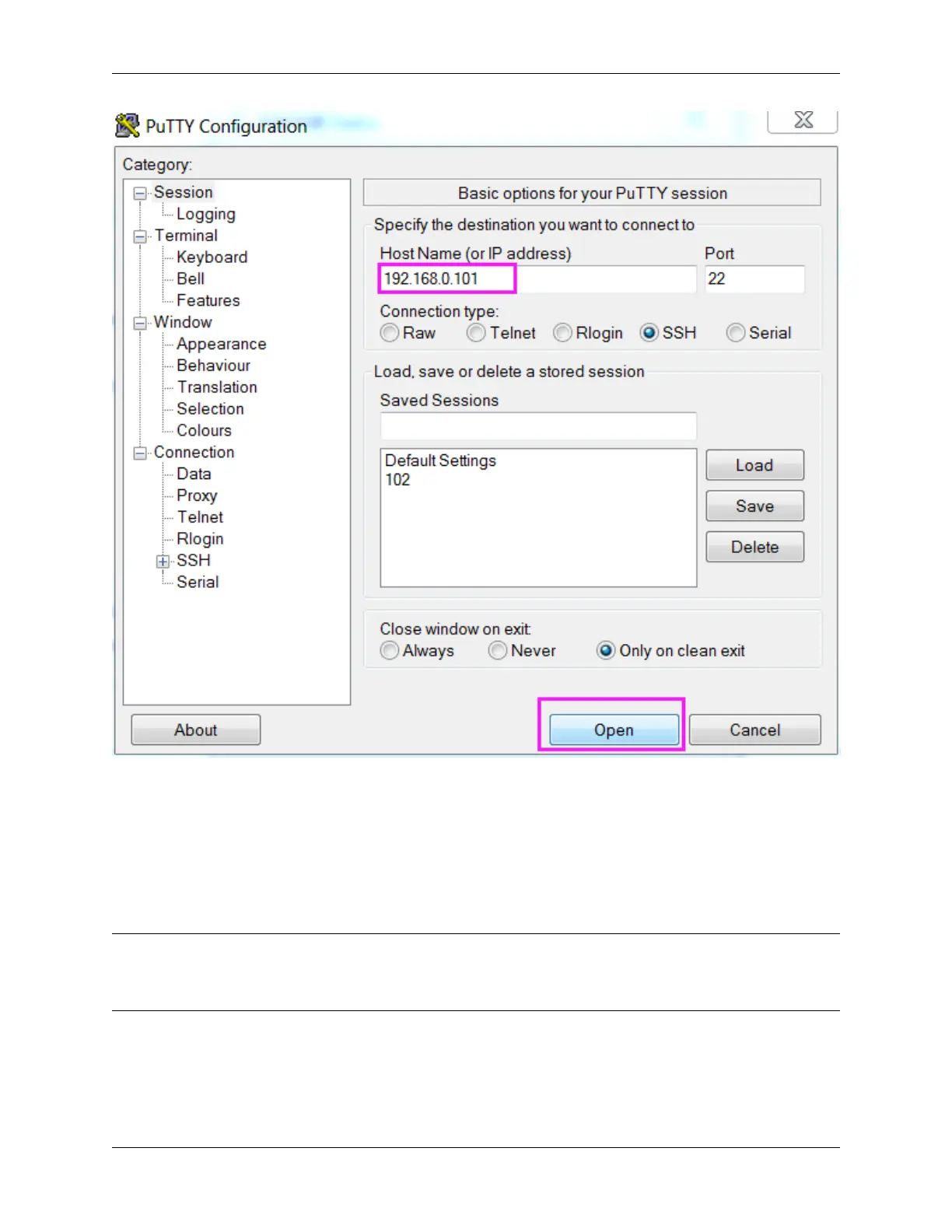952x1232 pixels.
Task: Click the Port input field
Action: pyautogui.click(x=754, y=279)
